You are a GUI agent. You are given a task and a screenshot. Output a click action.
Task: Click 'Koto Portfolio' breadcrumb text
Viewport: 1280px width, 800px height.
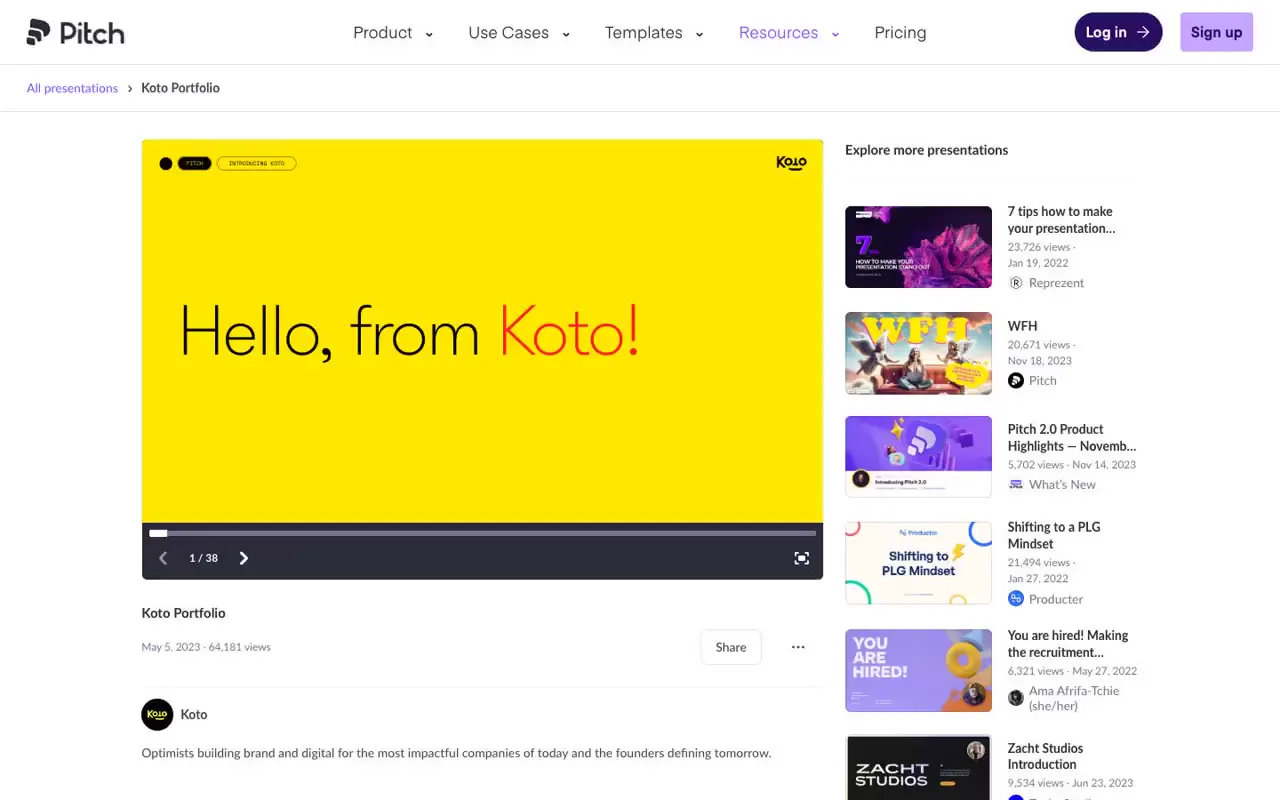tap(180, 88)
